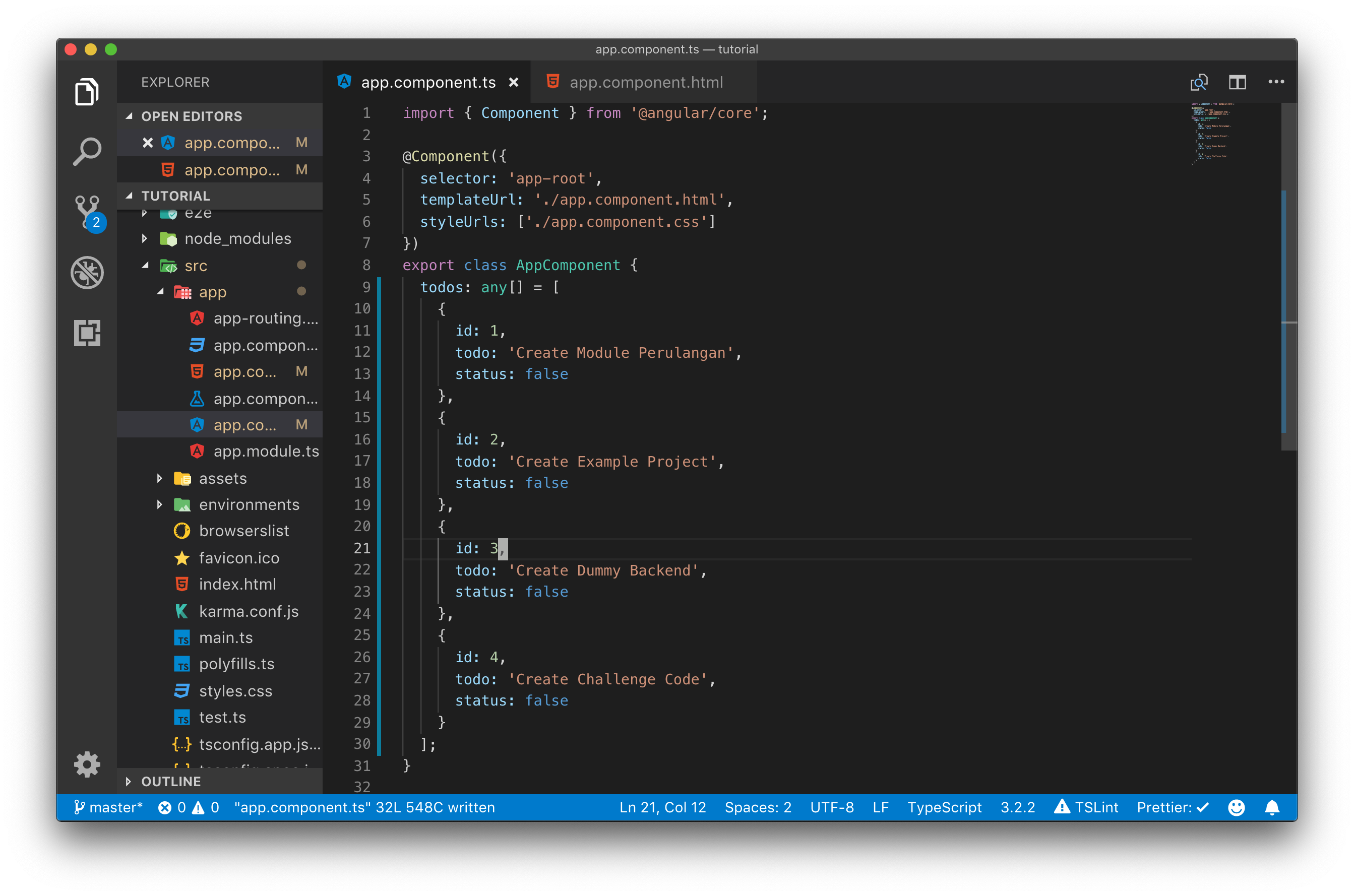Change indentation via Spaces: 2
Image resolution: width=1354 pixels, height=896 pixels.
[x=758, y=807]
